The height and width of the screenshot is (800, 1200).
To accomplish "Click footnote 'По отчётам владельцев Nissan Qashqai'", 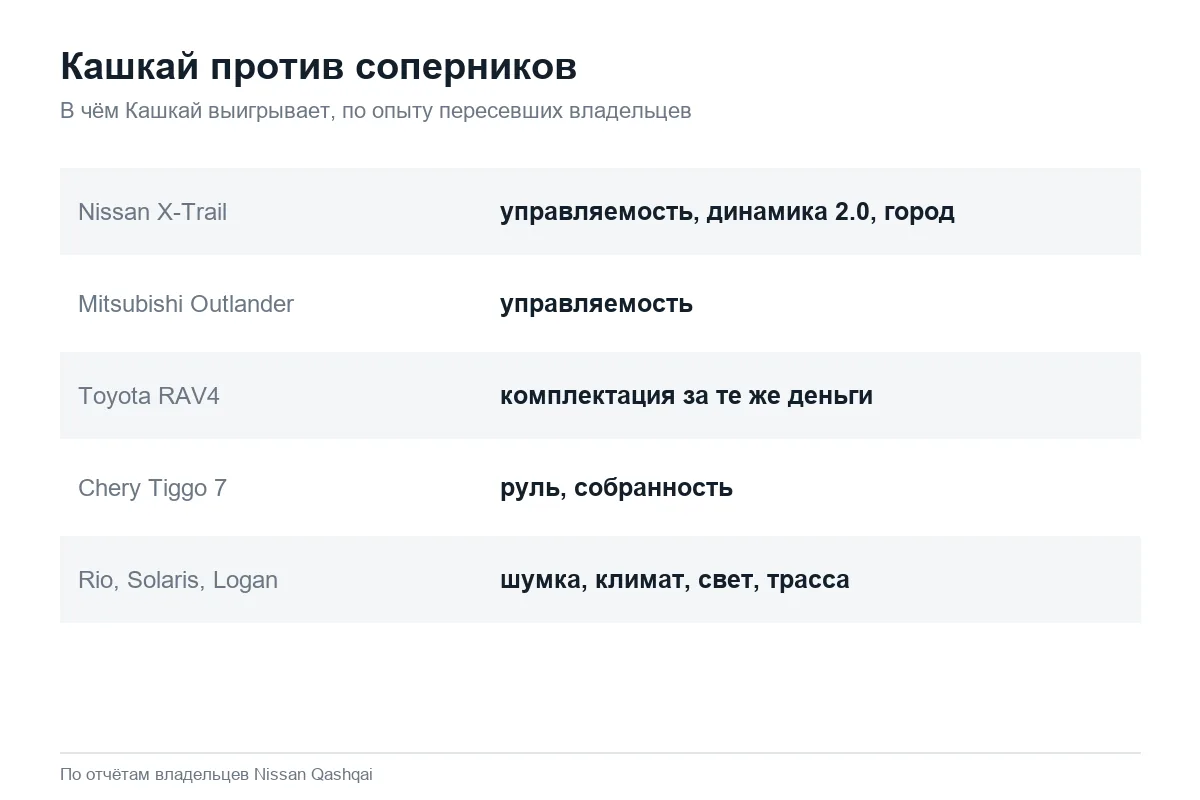I will pos(216,774).
